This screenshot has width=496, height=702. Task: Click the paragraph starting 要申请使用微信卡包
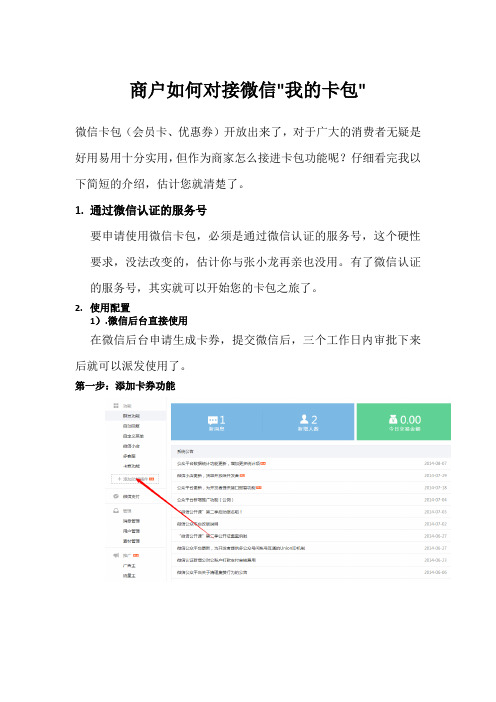pyautogui.click(x=255, y=261)
